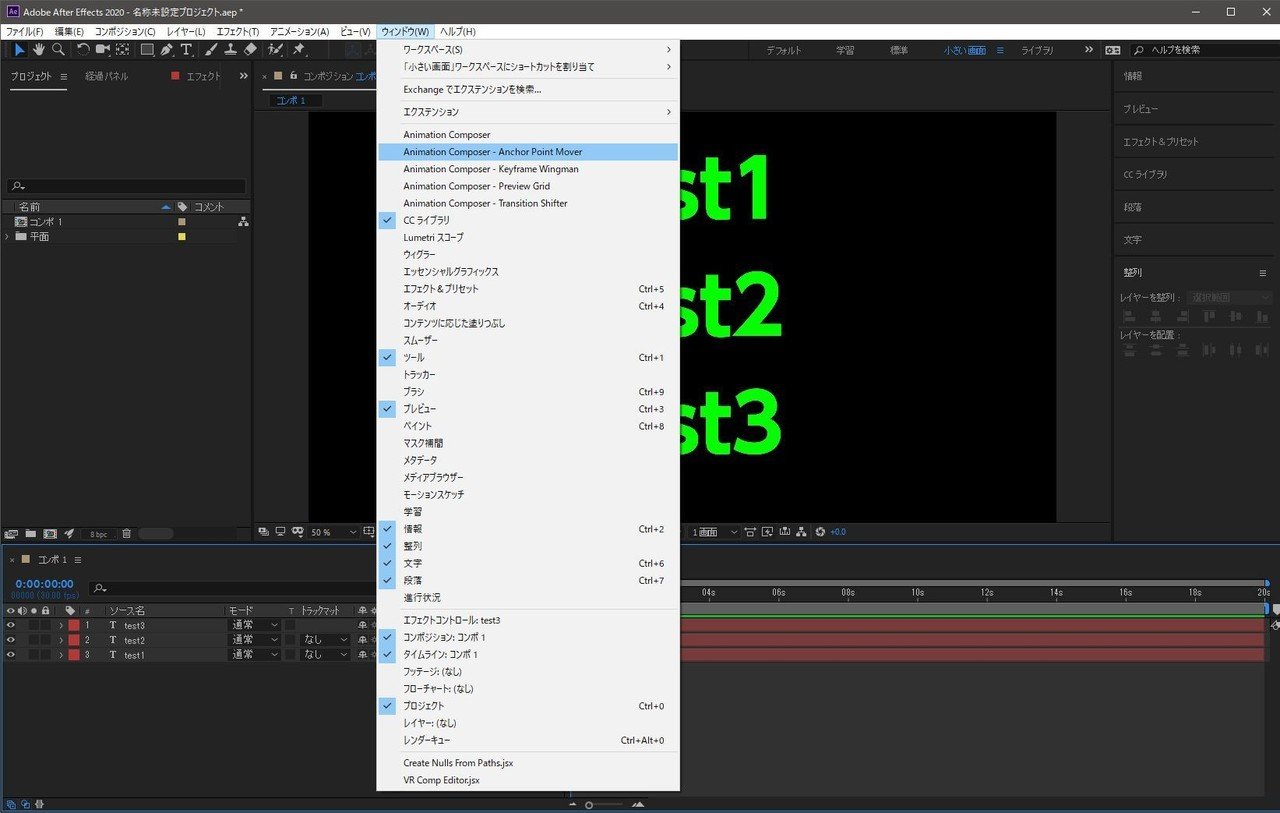1280x813 pixels.
Task: Switch to デフォルト workspace
Action: pyautogui.click(x=784, y=50)
